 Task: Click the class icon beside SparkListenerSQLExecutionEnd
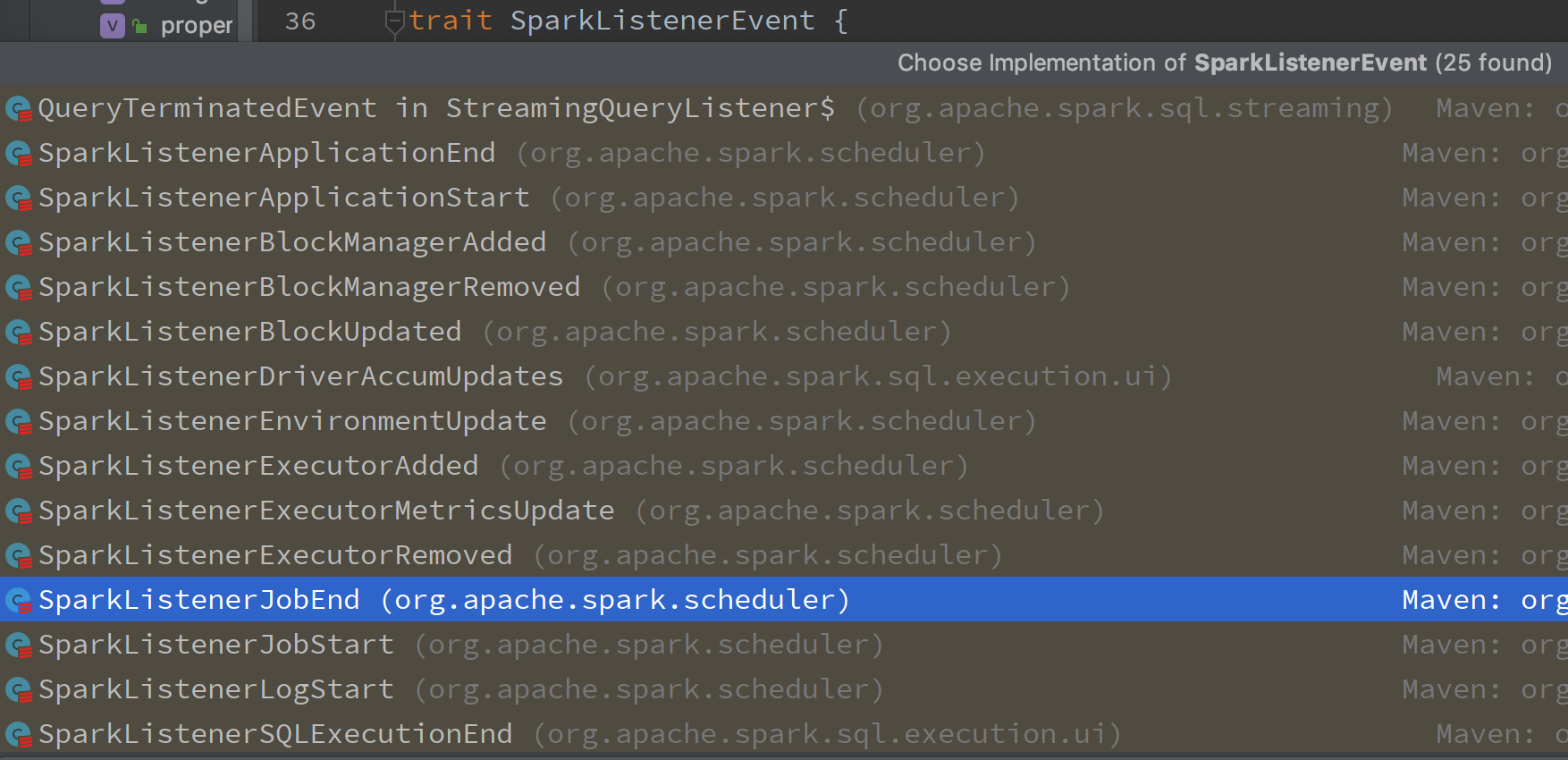(18, 735)
